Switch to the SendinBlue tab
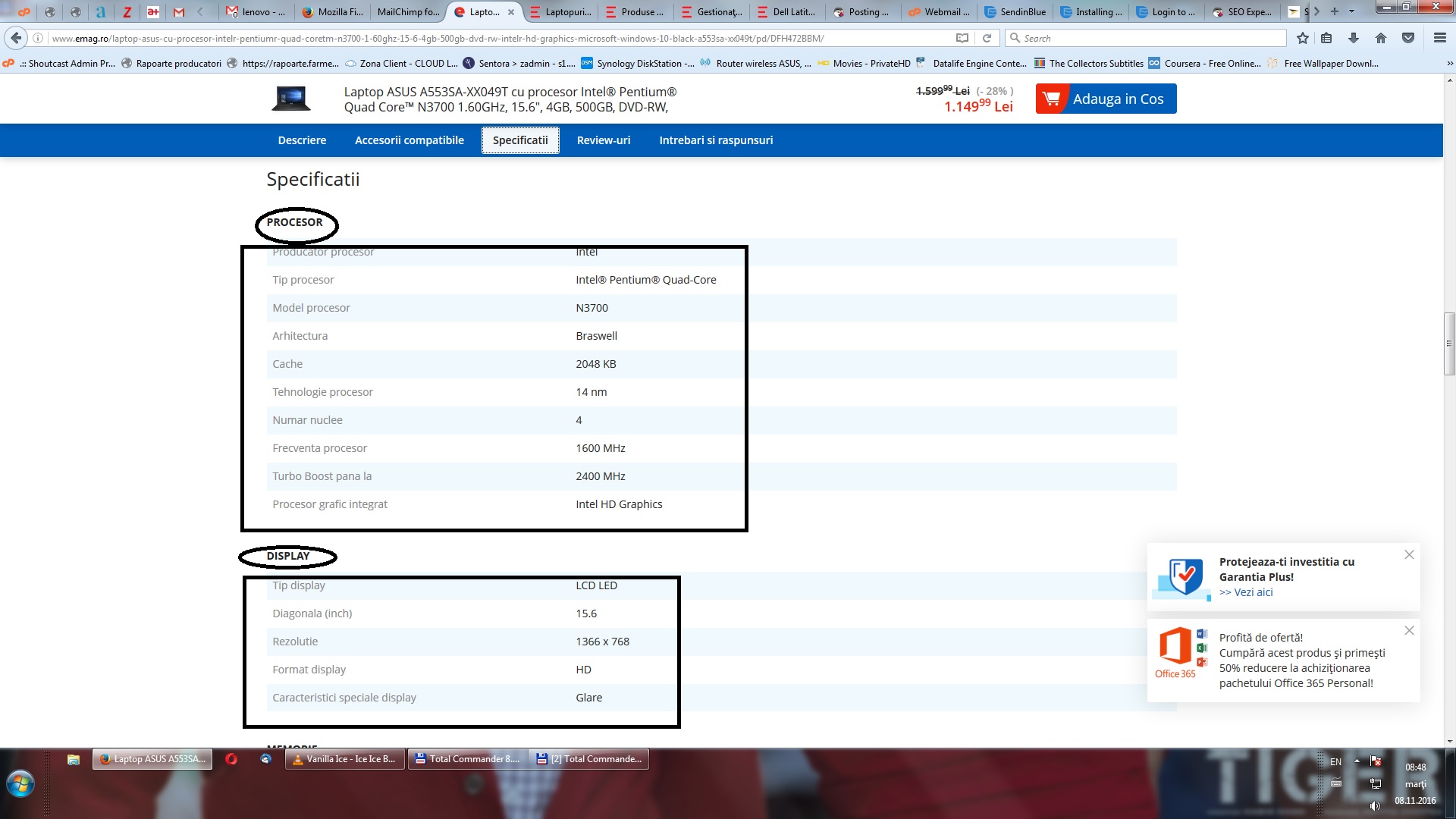Screen dimensions: 1456x819 coord(1015,11)
